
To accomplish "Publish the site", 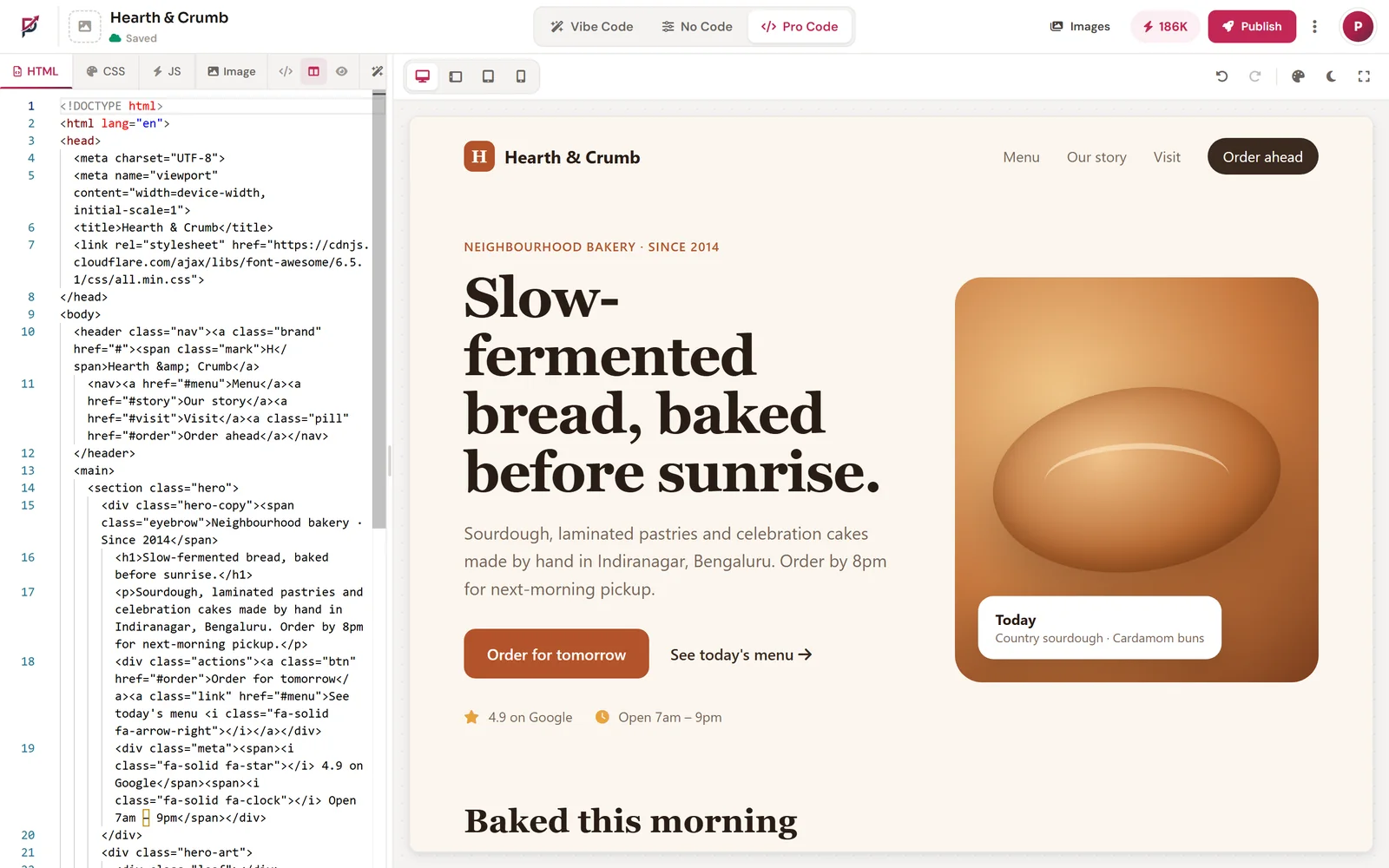I will pos(1252,27).
